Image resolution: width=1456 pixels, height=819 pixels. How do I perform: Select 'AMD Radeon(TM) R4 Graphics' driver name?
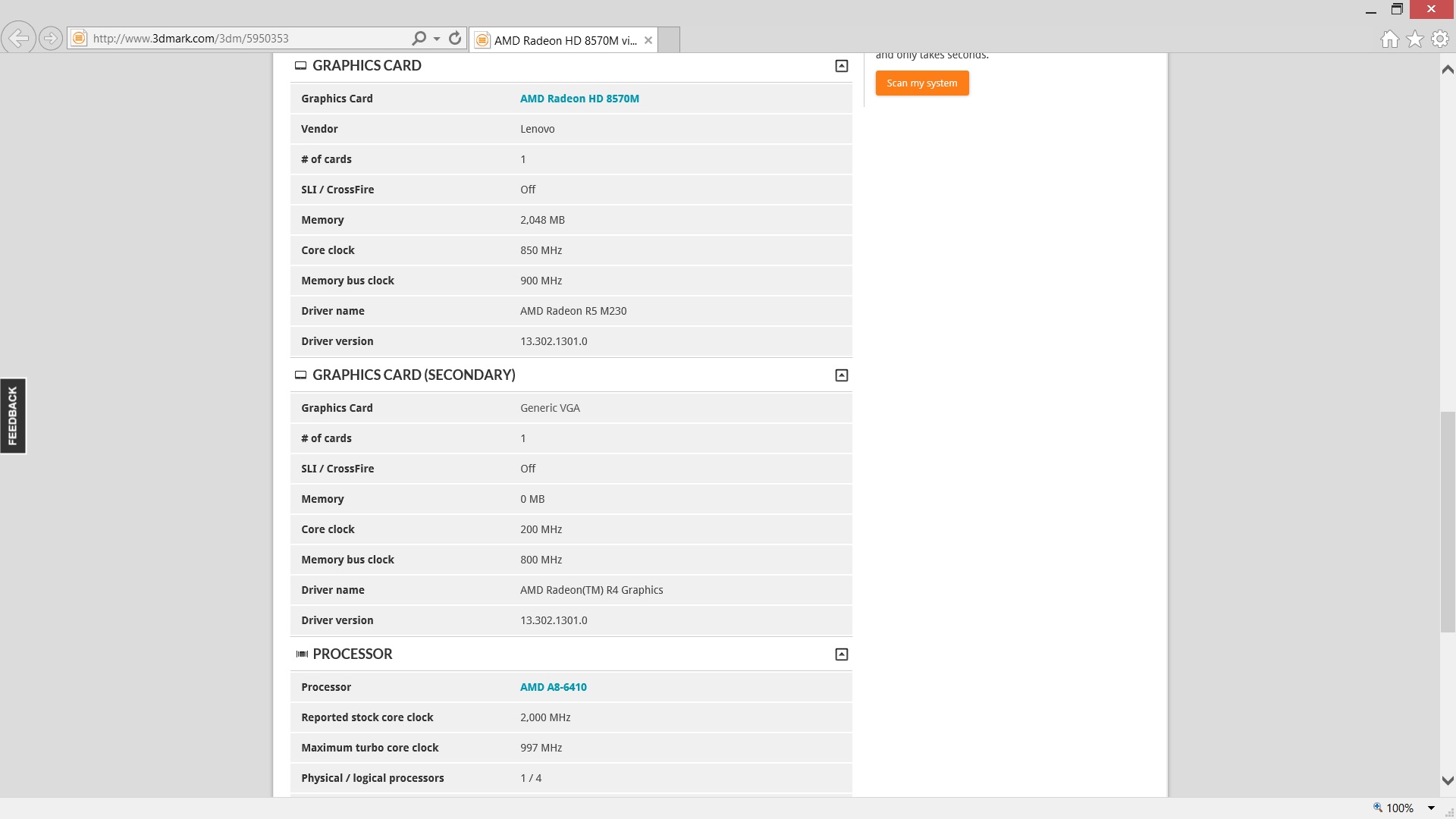591,590
